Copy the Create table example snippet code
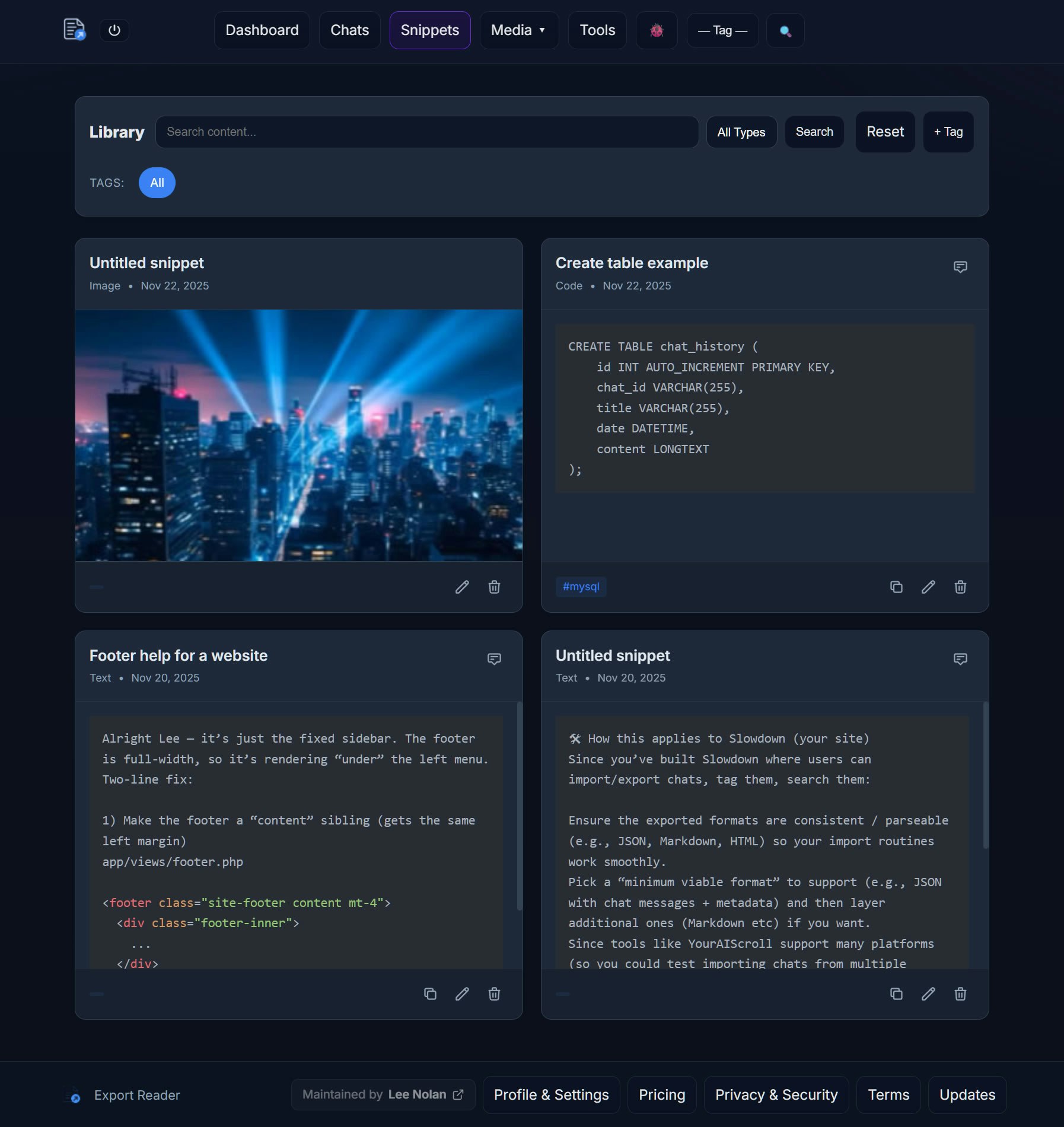1064x1127 pixels. [x=897, y=587]
